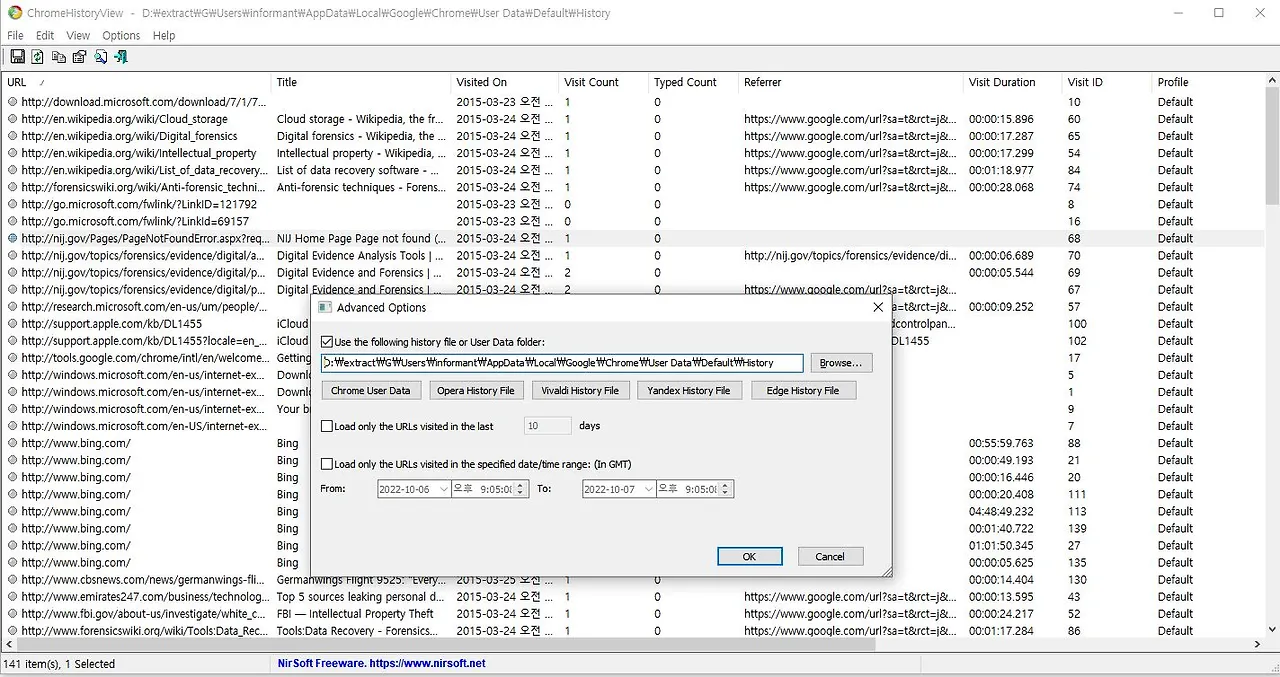Click the history file path input field
Viewport: 1280px width, 677px height.
[x=563, y=363]
